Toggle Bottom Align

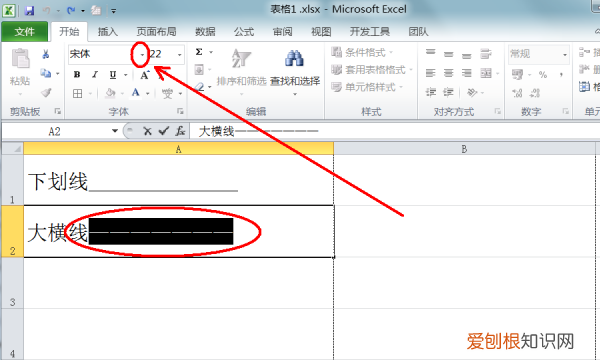pyautogui.click(x=466, y=56)
